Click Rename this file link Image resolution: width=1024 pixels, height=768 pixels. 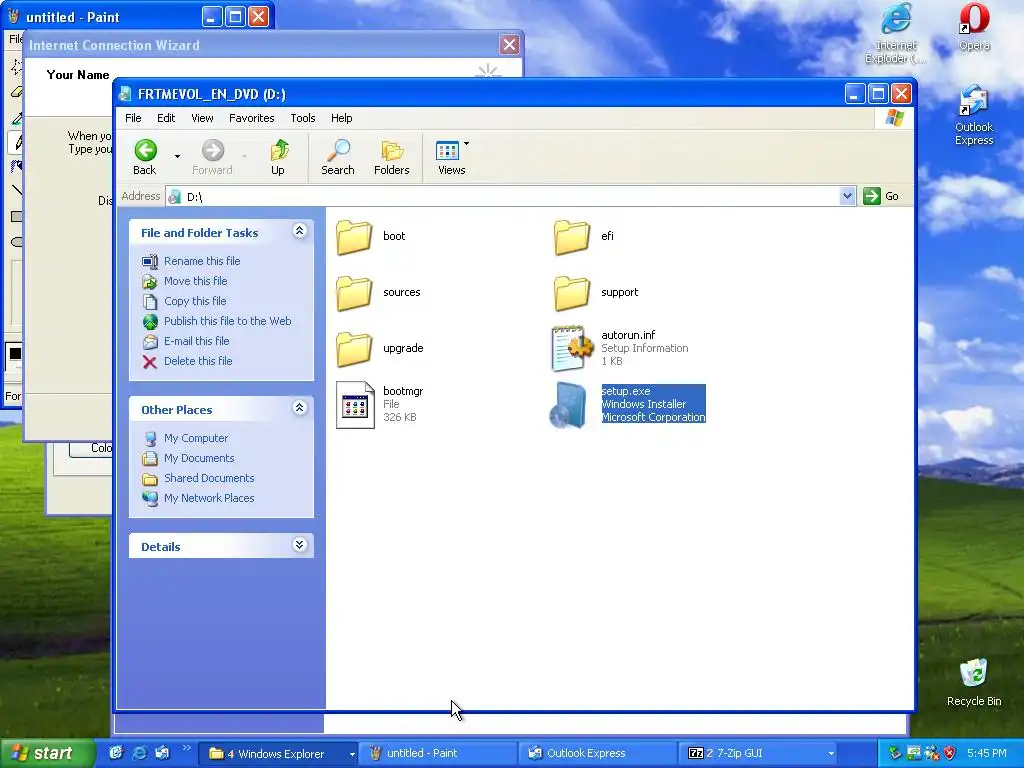202,261
